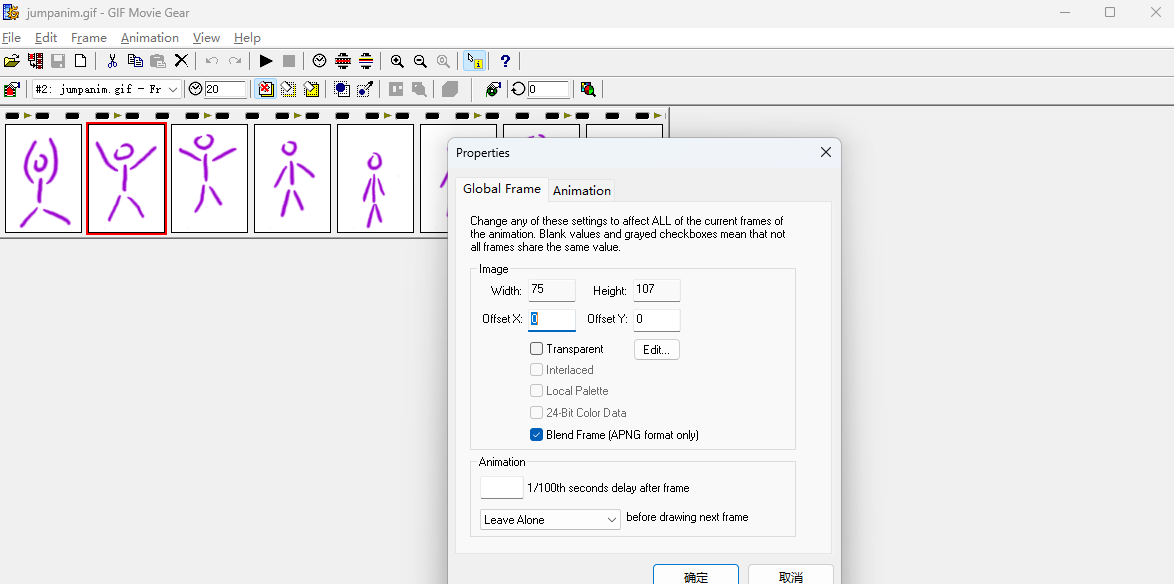Play the animation preview
This screenshot has width=1174, height=584.
tap(266, 61)
